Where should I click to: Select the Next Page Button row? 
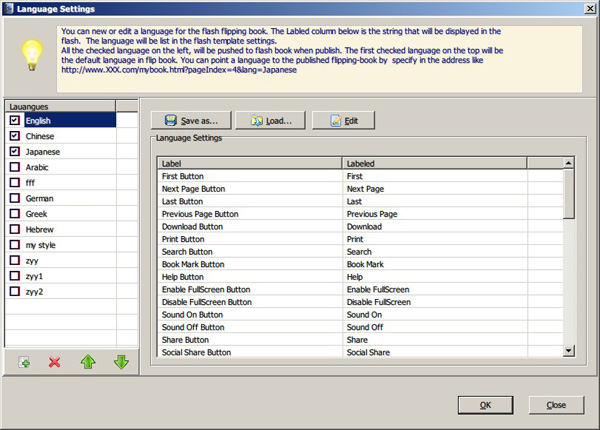(360, 189)
